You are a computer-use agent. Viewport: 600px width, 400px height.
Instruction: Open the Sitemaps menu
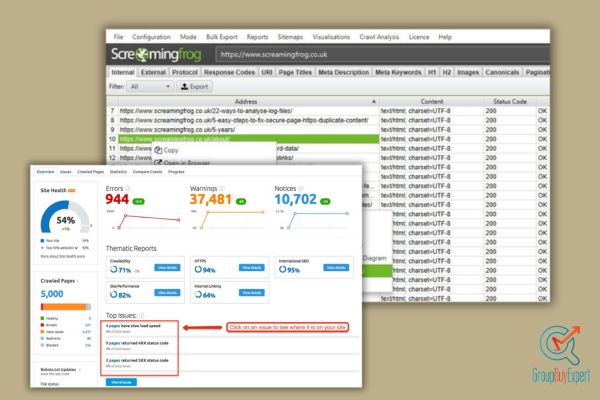tap(290, 37)
